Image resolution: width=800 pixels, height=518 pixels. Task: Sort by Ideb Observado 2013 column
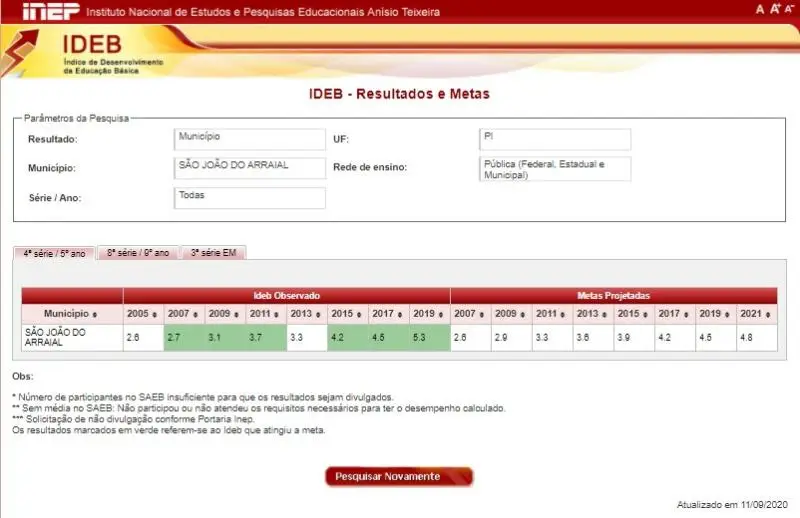[x=307, y=314]
